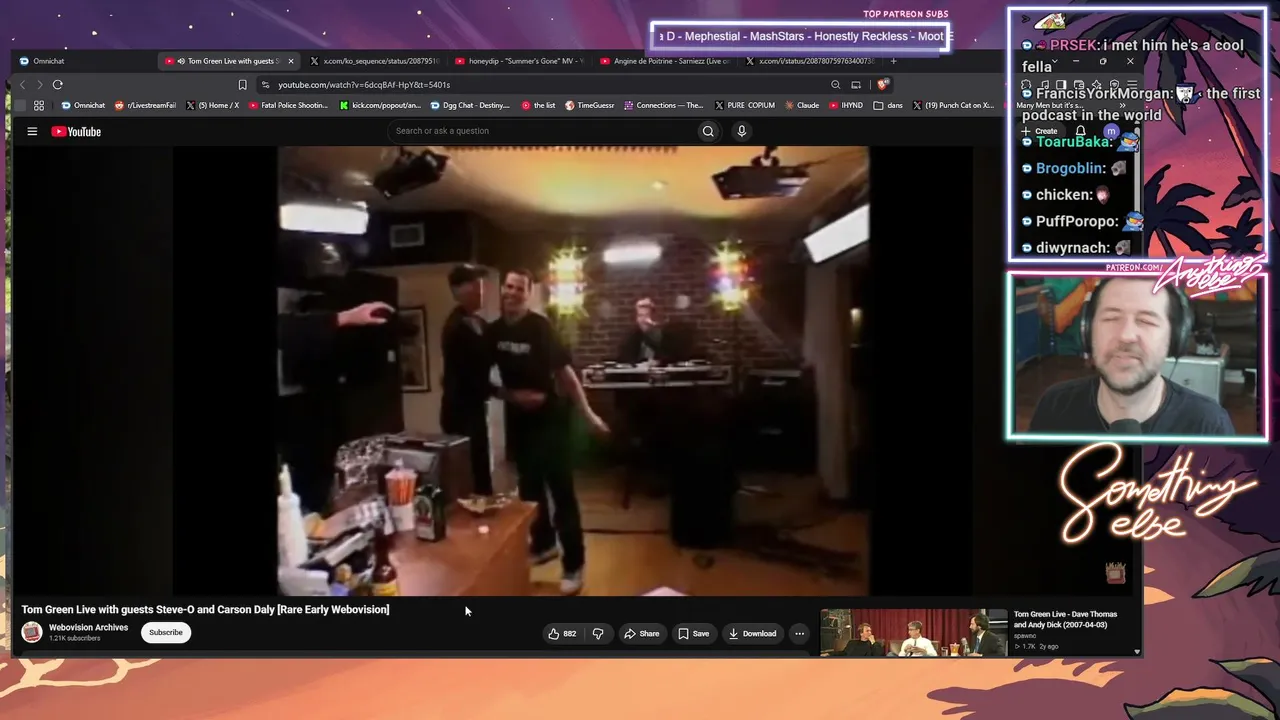Go forward with the browser forward arrow
This screenshot has width=1280, height=720.
40,85
